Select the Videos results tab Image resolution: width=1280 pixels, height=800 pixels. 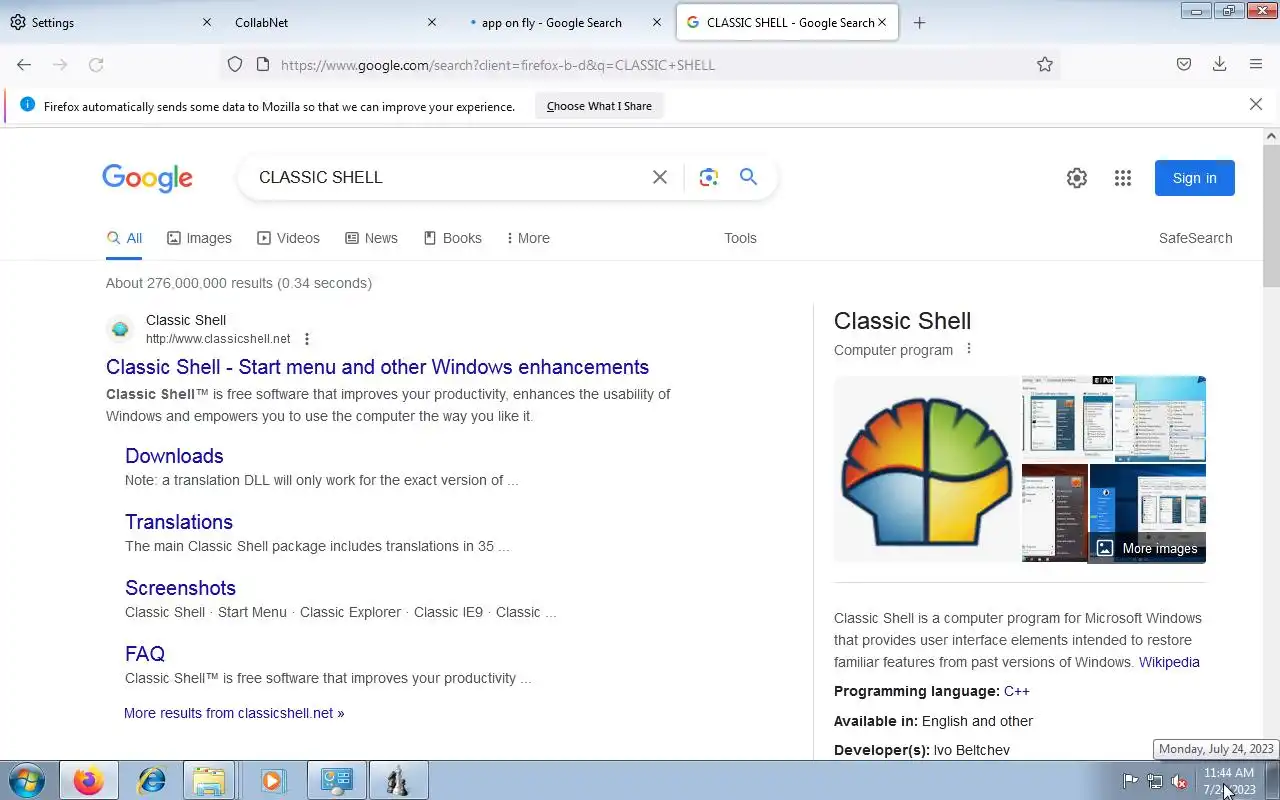tap(288, 238)
